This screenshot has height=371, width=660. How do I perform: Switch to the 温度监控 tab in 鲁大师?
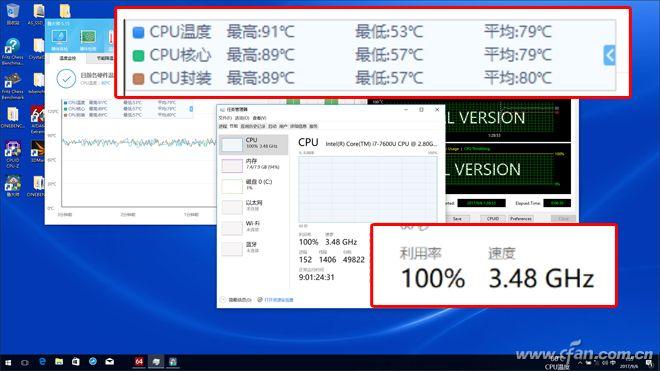click(x=67, y=58)
